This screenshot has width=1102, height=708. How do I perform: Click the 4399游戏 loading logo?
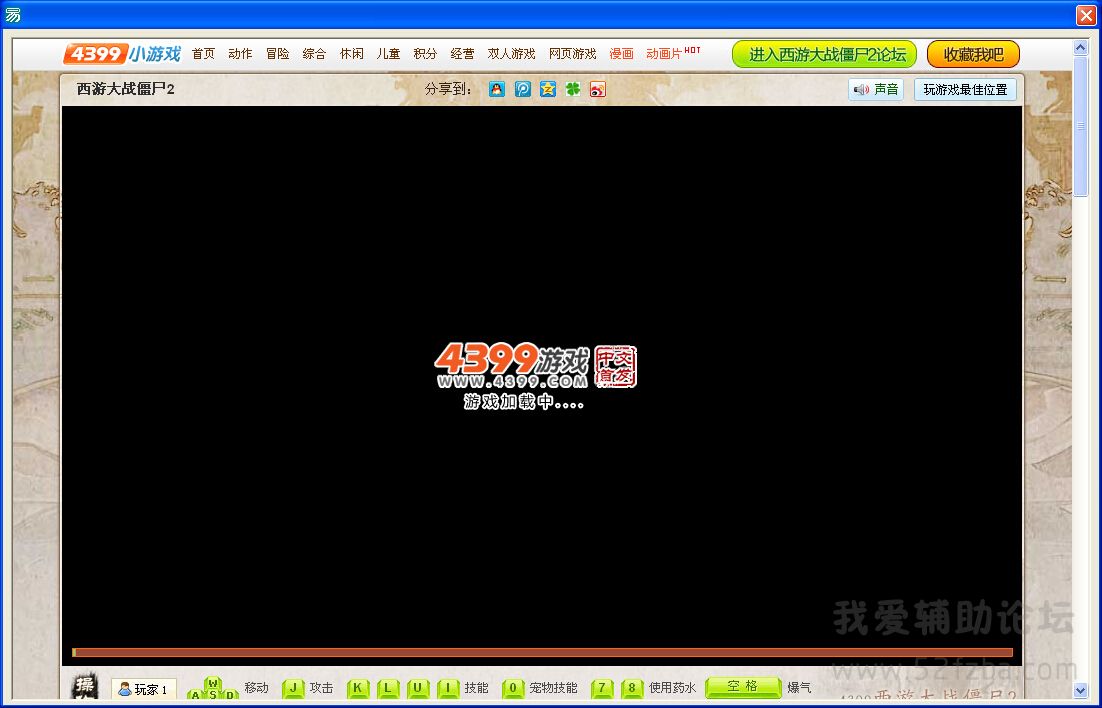(x=536, y=366)
